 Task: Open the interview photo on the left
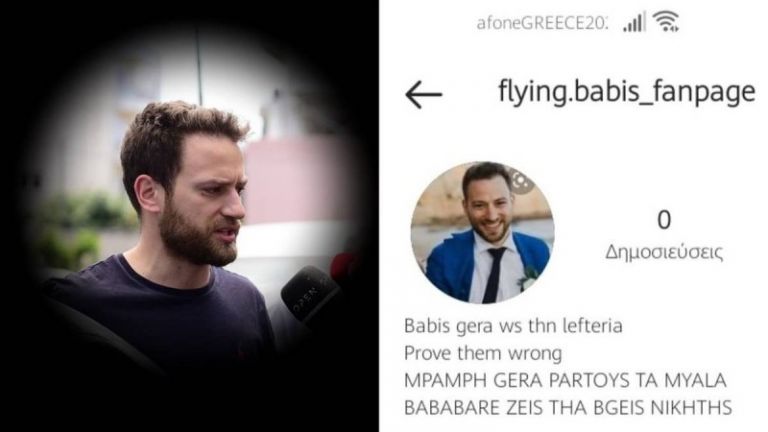click(x=190, y=216)
